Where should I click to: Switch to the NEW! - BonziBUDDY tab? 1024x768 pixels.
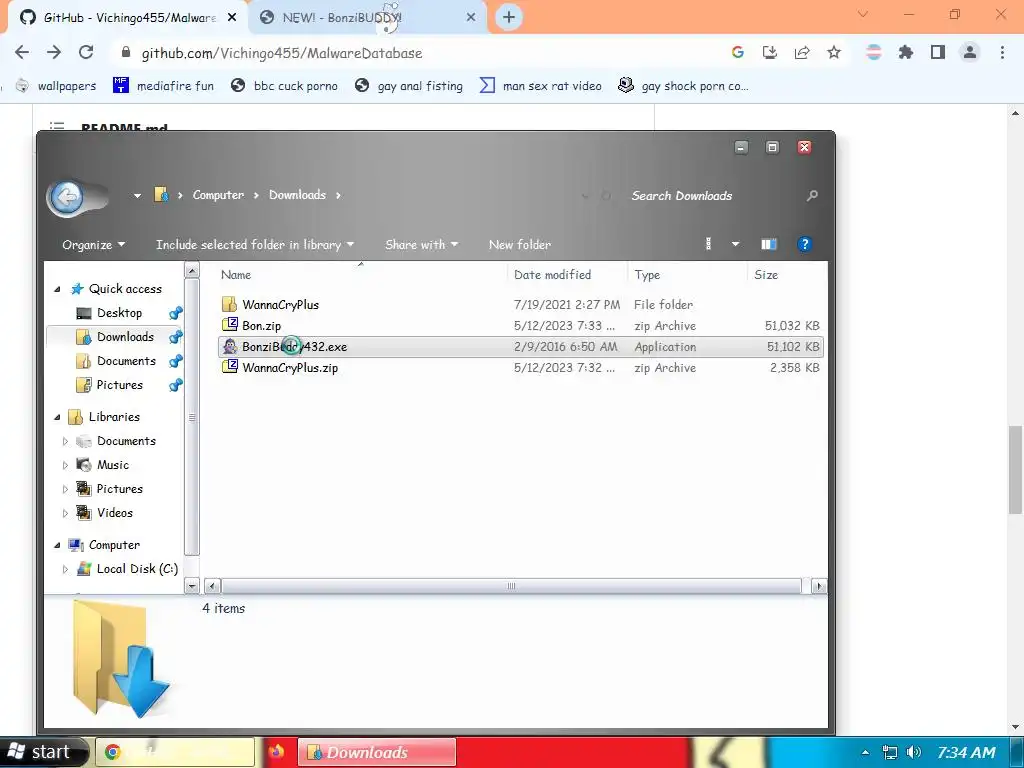(368, 18)
